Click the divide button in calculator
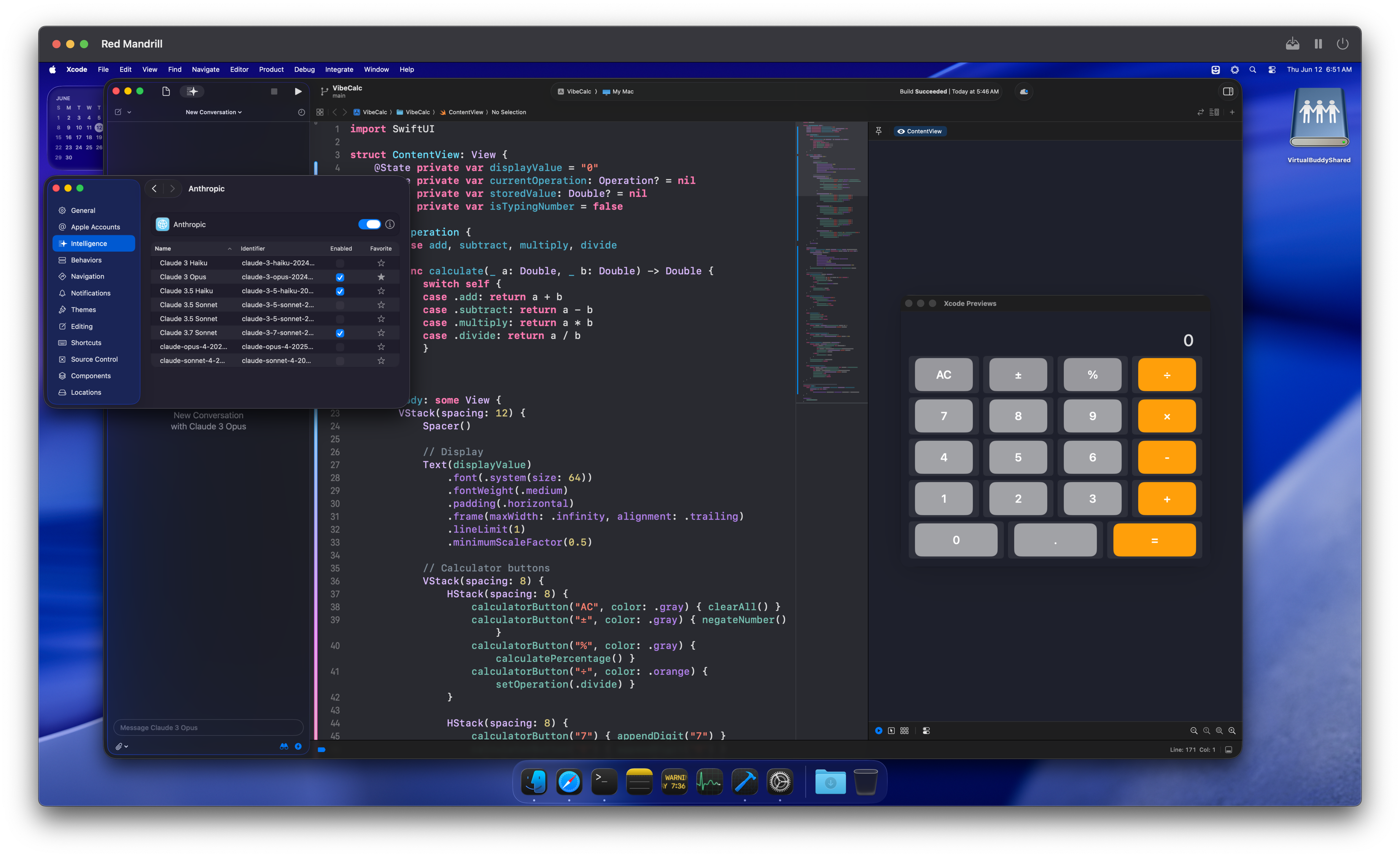The image size is (1400, 857). 1166,375
